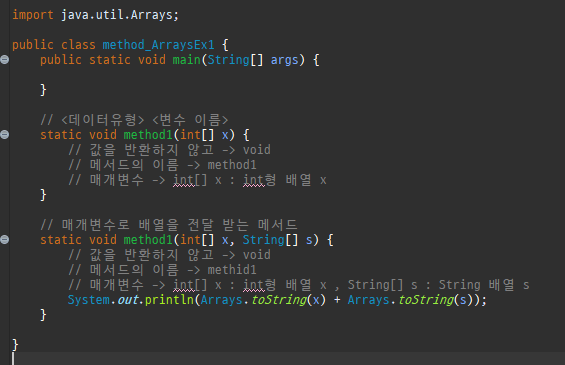Click 'System' in the println statement

pyautogui.click(x=89, y=300)
